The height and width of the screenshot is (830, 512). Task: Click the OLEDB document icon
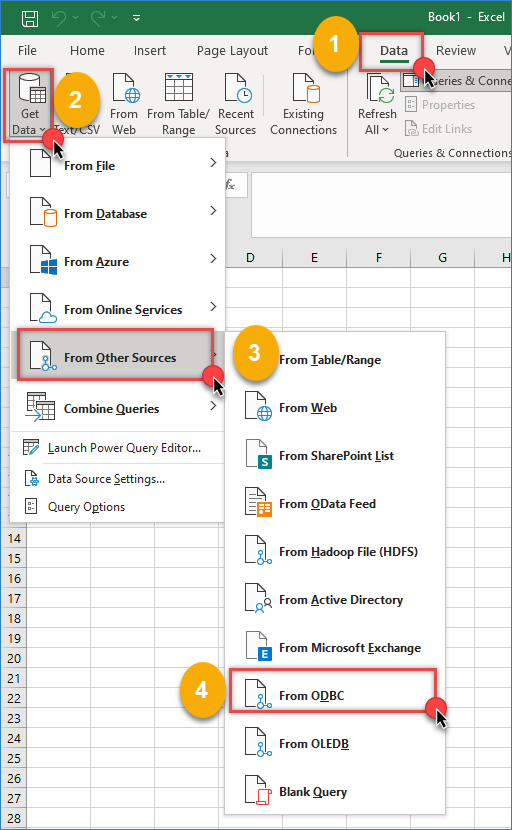click(258, 743)
